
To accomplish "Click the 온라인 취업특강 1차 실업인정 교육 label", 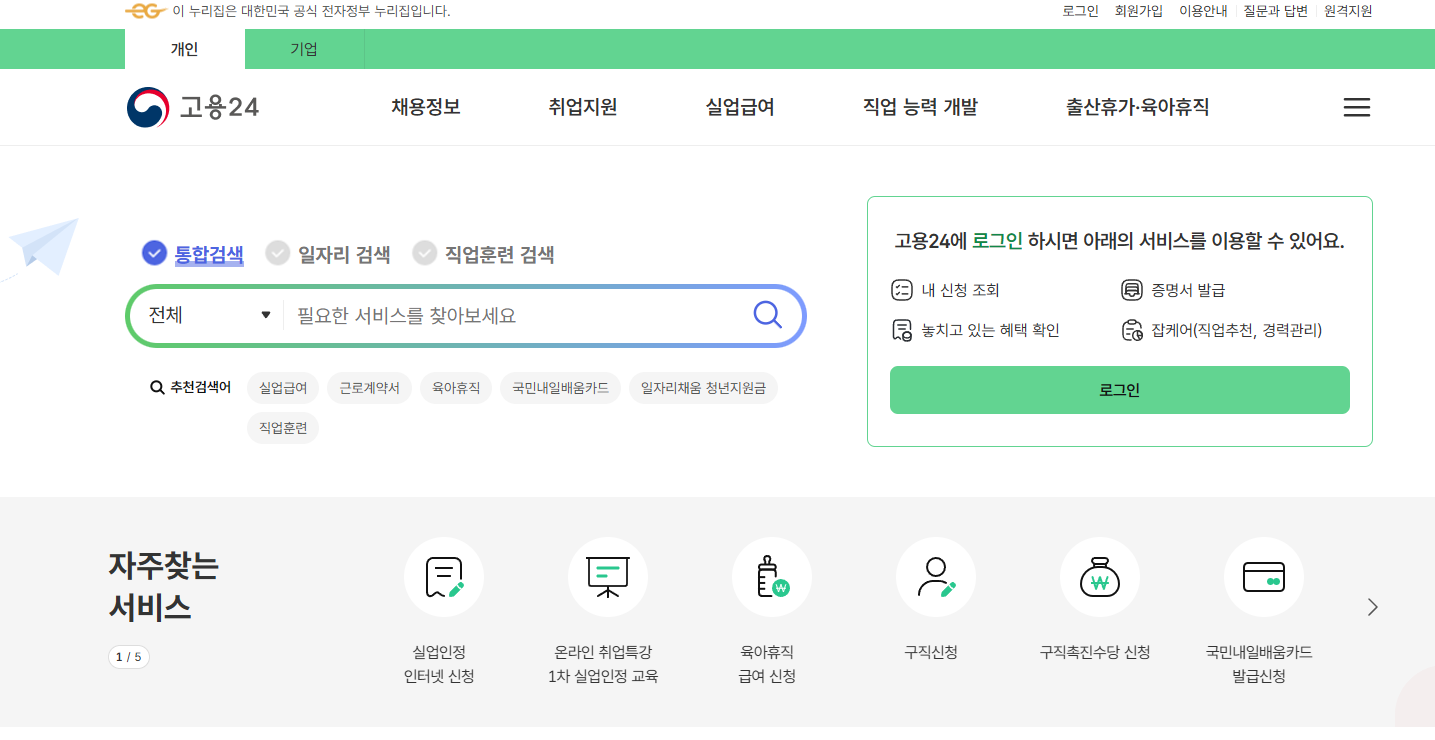I will tap(603, 664).
